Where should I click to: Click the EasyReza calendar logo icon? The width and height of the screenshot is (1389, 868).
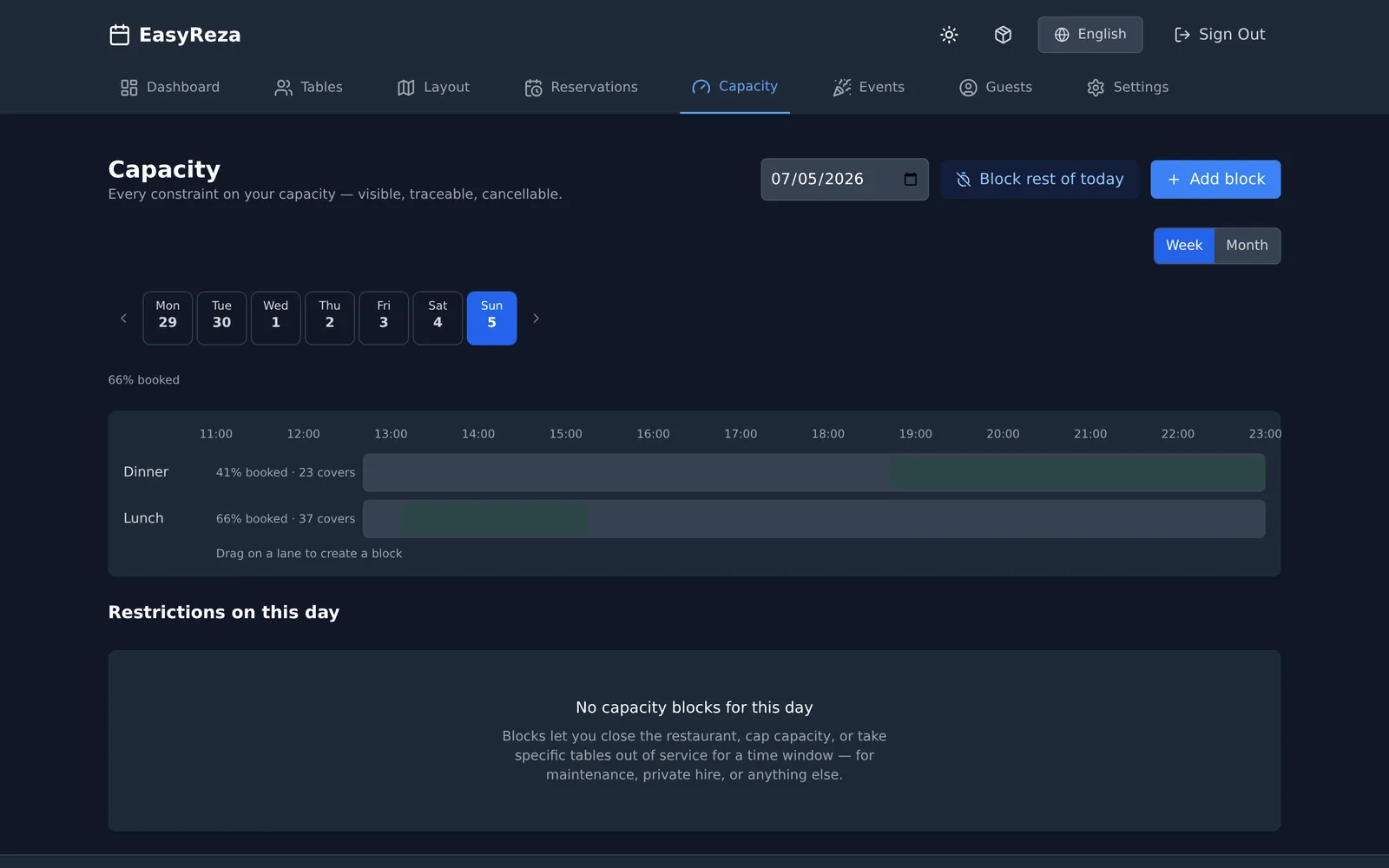(x=119, y=35)
